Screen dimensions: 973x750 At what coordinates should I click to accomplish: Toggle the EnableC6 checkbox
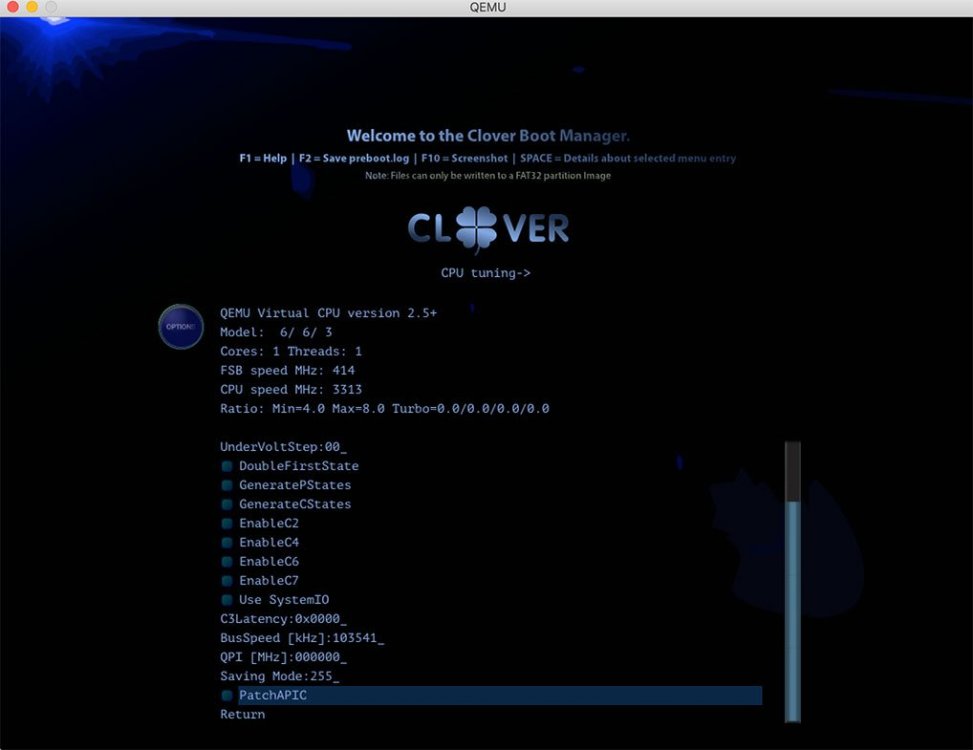coord(227,562)
